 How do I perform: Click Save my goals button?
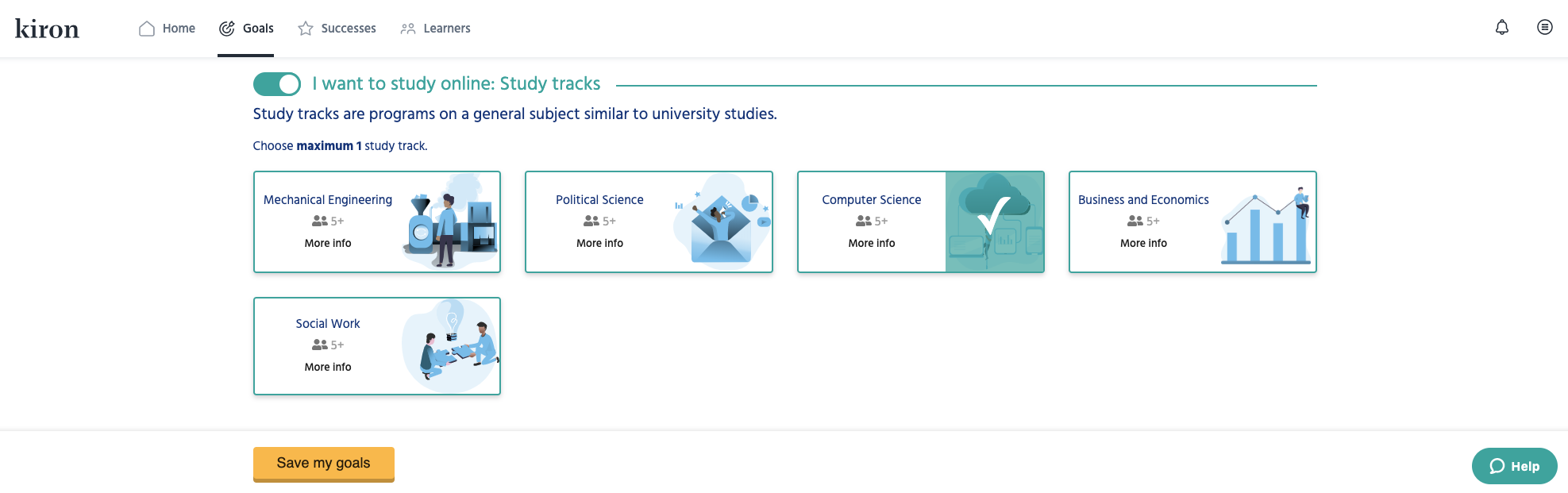pyautogui.click(x=324, y=464)
